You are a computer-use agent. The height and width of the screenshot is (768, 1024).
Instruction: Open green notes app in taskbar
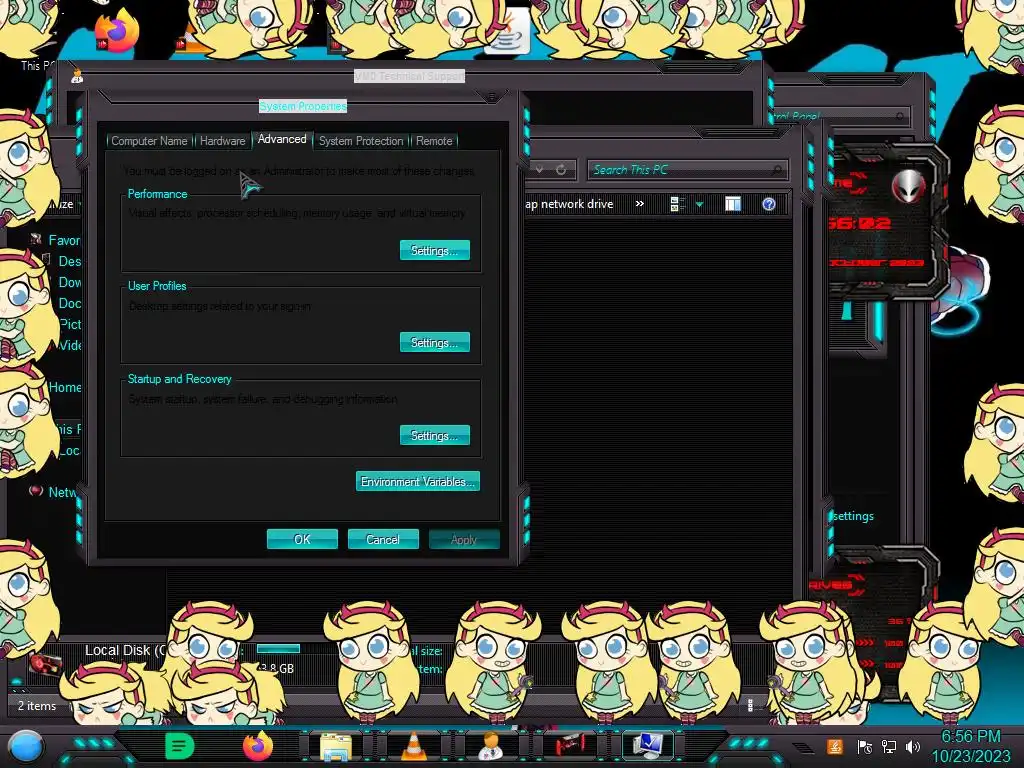[x=180, y=746]
